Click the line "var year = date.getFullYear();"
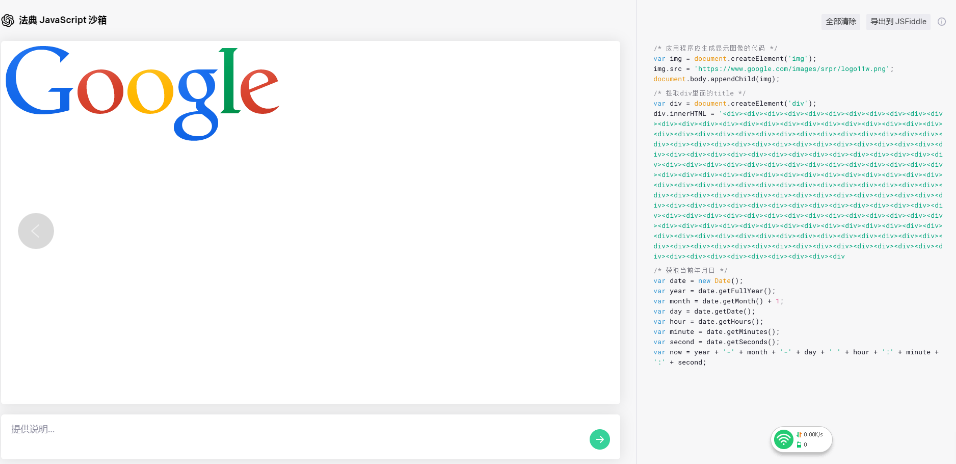The height and width of the screenshot is (464, 956). pos(715,291)
